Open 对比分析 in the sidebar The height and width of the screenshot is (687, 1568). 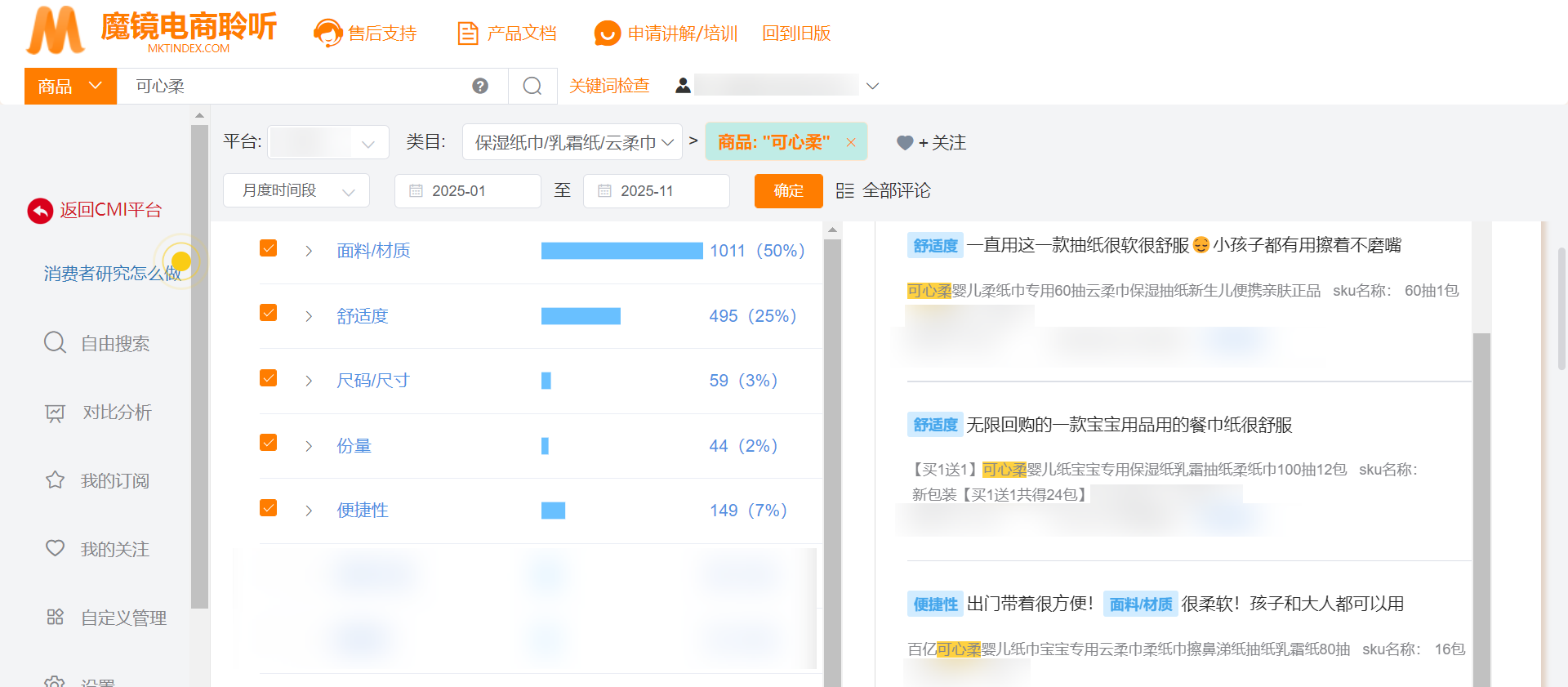(117, 413)
